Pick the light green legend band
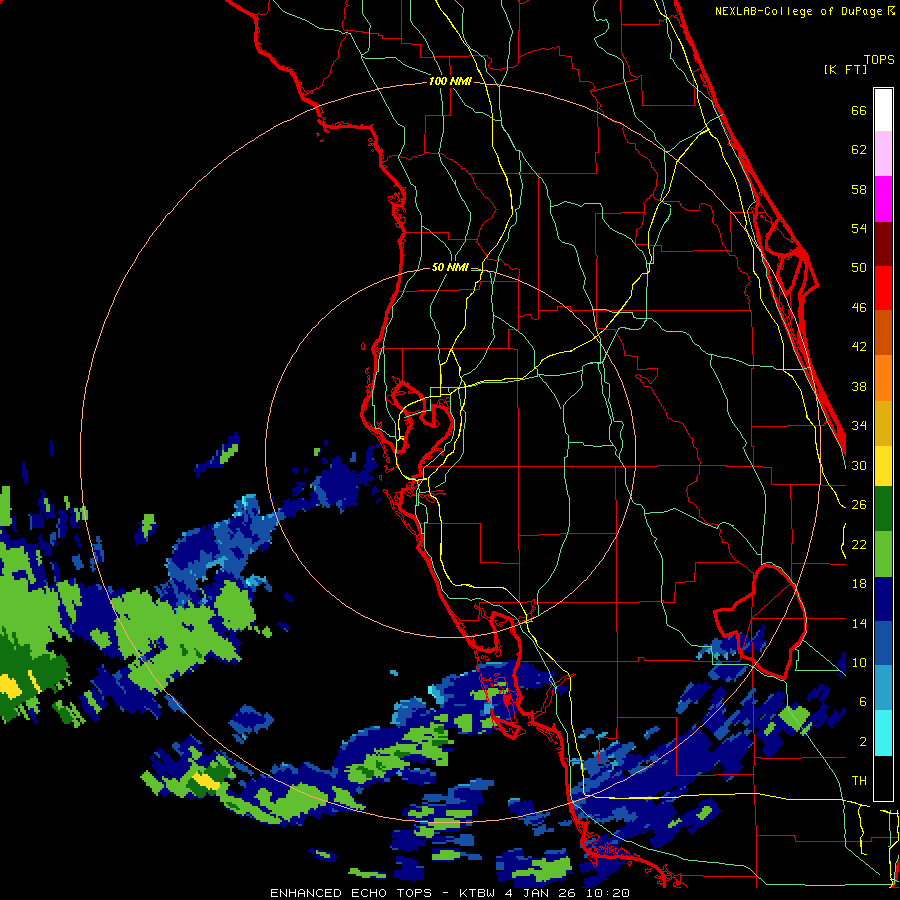The height and width of the screenshot is (900, 900). point(883,554)
